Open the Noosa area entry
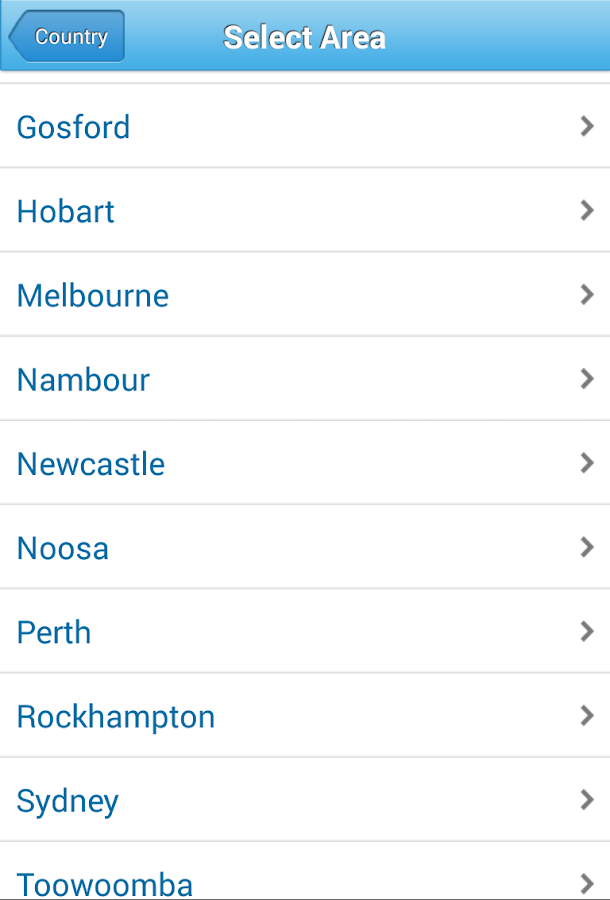This screenshot has width=610, height=900. click(x=63, y=548)
